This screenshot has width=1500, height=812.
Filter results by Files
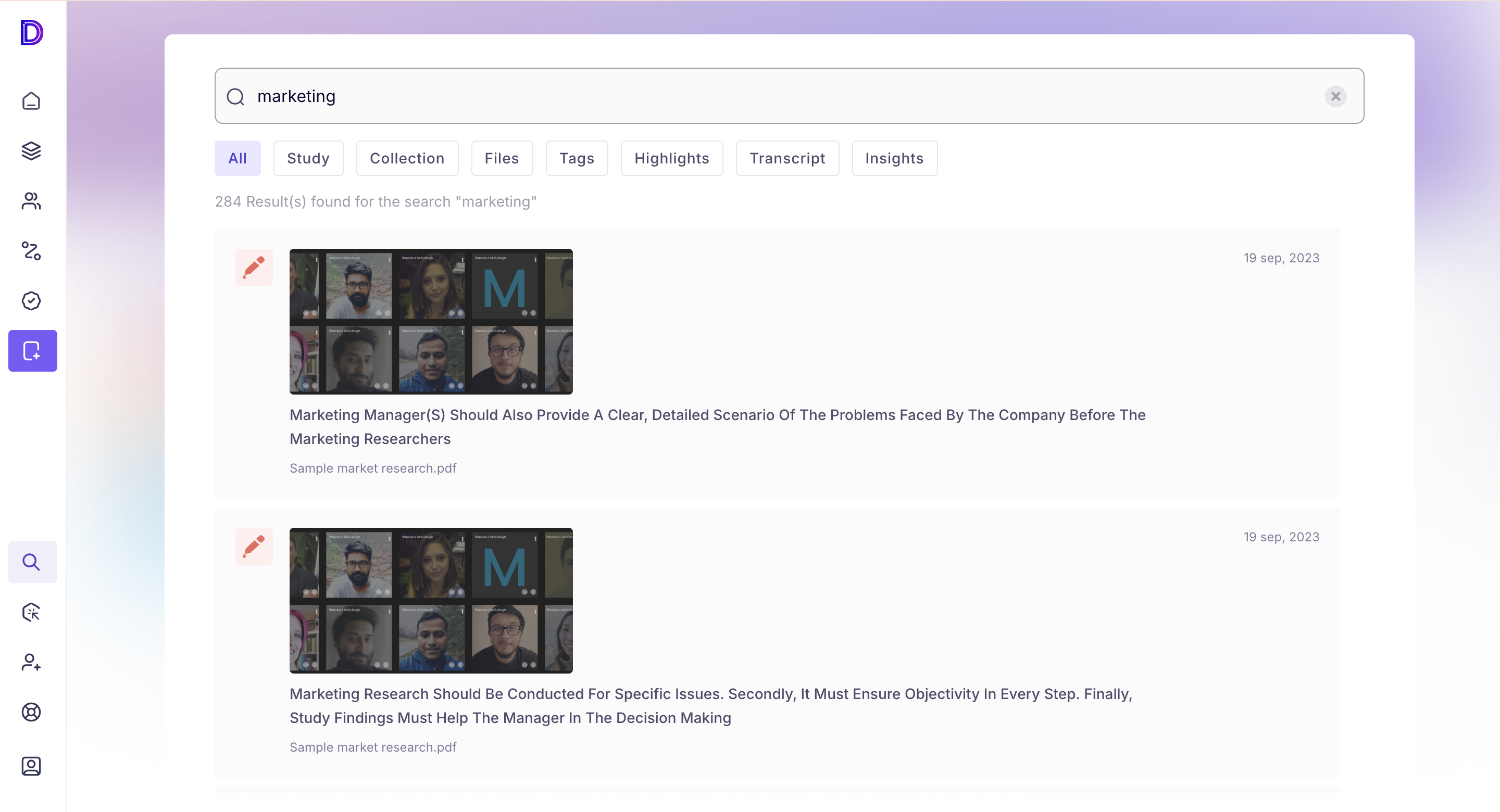[502, 158]
